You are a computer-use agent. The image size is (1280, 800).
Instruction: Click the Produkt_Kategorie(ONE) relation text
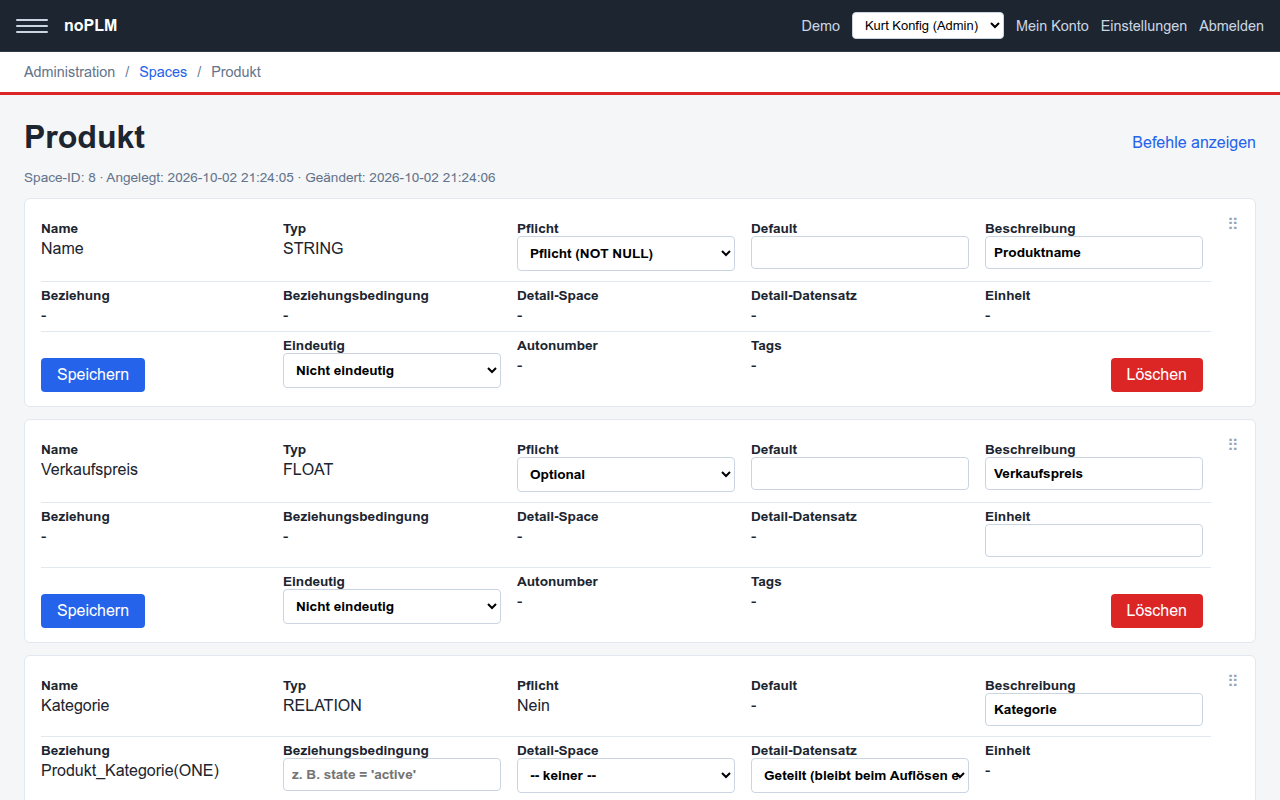(x=130, y=771)
